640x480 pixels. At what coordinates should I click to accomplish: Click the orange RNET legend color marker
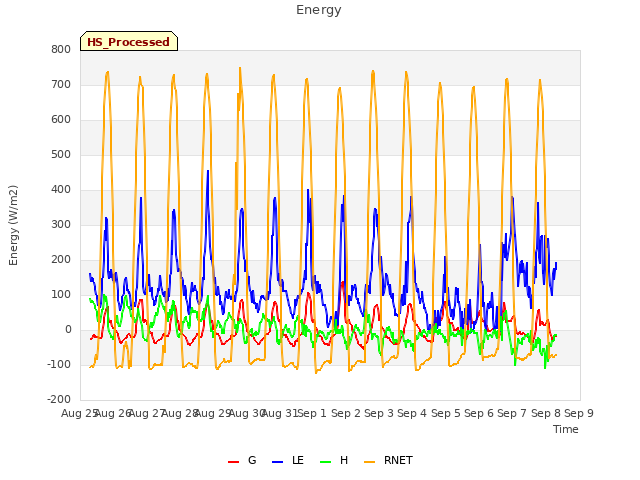369,462
